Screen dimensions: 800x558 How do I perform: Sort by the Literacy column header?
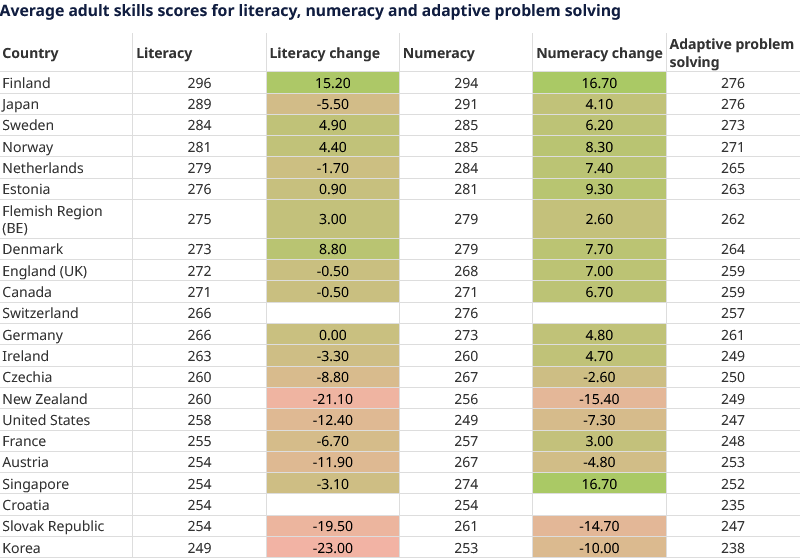(164, 53)
